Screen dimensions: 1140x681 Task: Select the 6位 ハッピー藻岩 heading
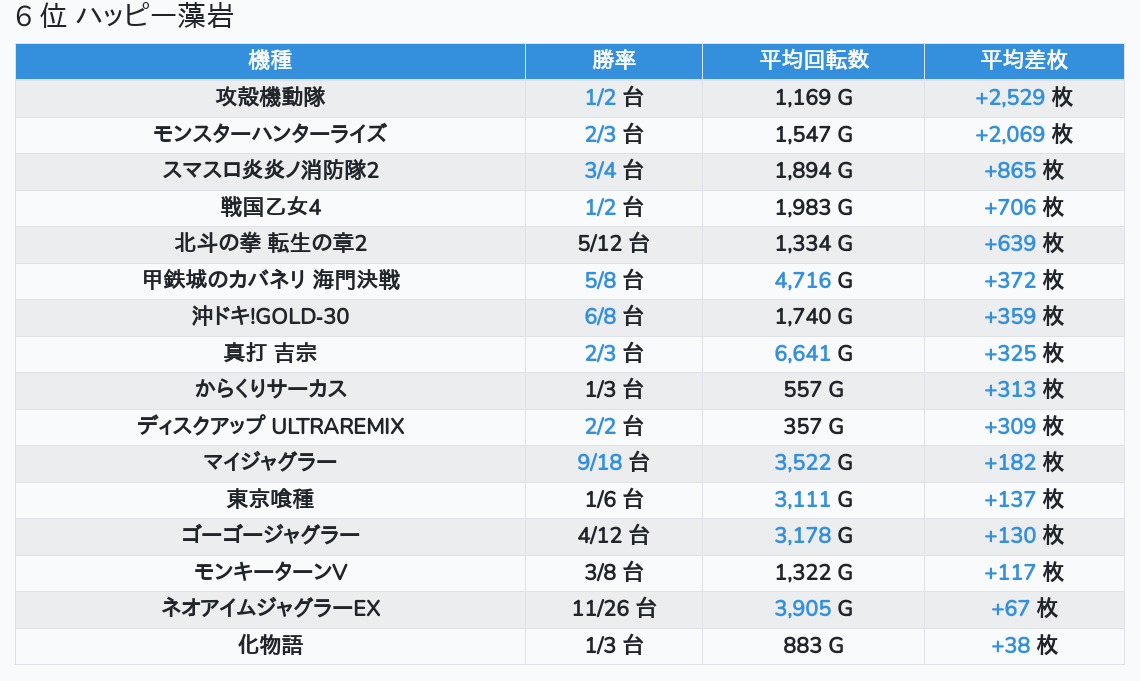point(125,18)
